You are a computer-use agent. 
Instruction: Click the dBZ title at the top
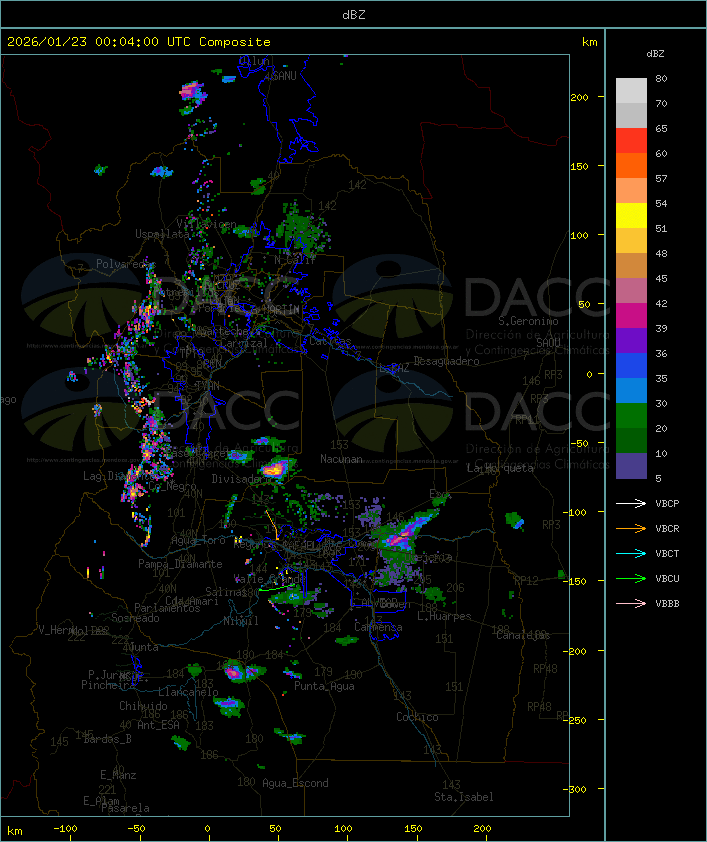tap(353, 13)
